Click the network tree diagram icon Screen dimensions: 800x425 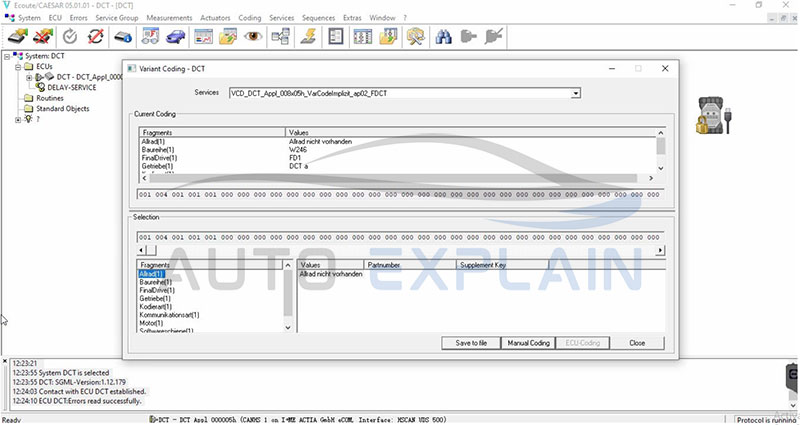pyautogui.click(x=281, y=37)
